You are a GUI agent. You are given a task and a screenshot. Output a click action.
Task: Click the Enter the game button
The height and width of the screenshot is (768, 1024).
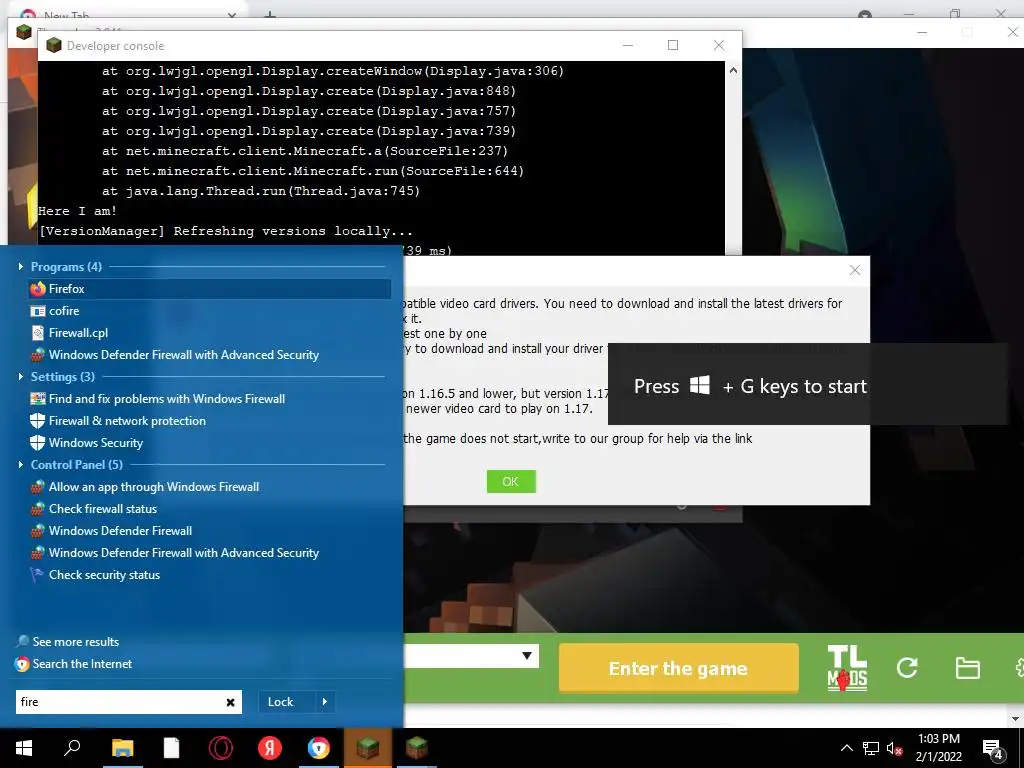tap(679, 669)
